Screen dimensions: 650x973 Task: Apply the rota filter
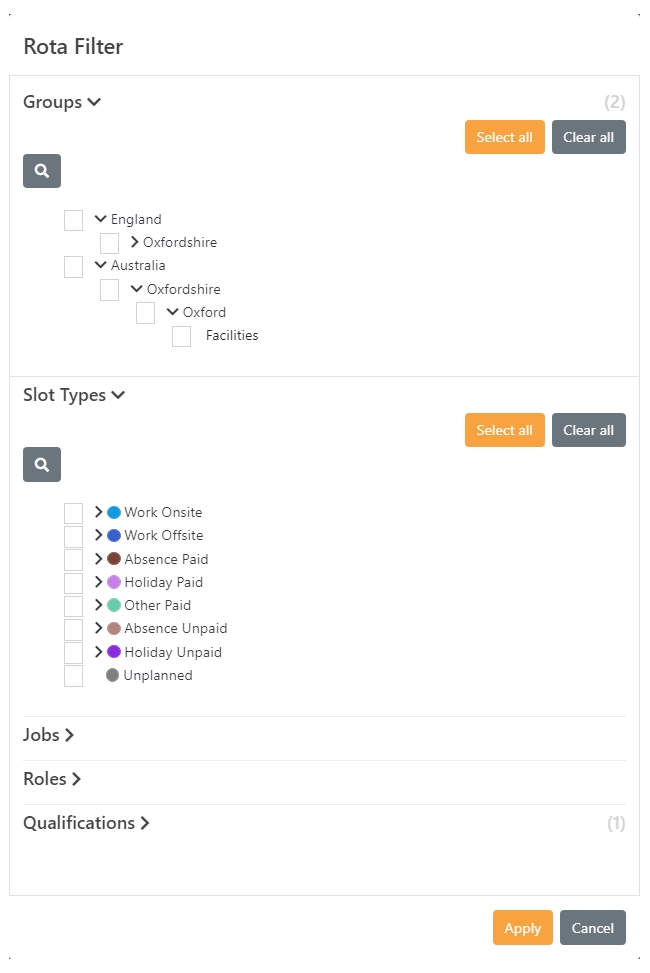click(x=523, y=928)
